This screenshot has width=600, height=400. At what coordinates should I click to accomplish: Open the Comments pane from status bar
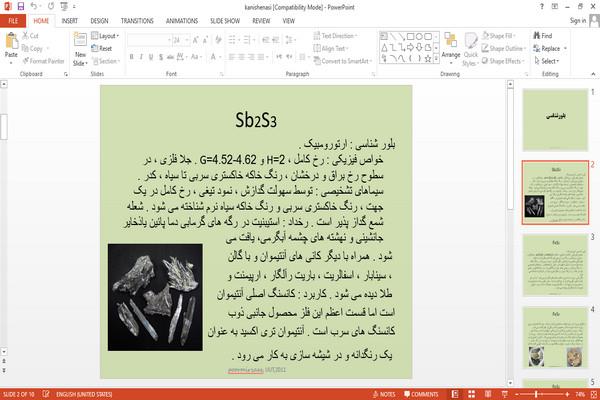pyautogui.click(x=421, y=394)
